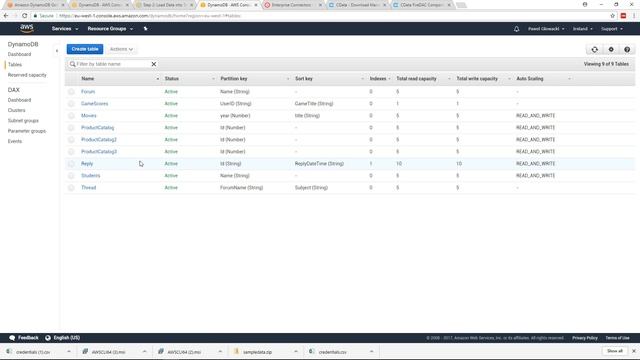
Task: Bookmark this page with star icon
Action: point(612,16)
